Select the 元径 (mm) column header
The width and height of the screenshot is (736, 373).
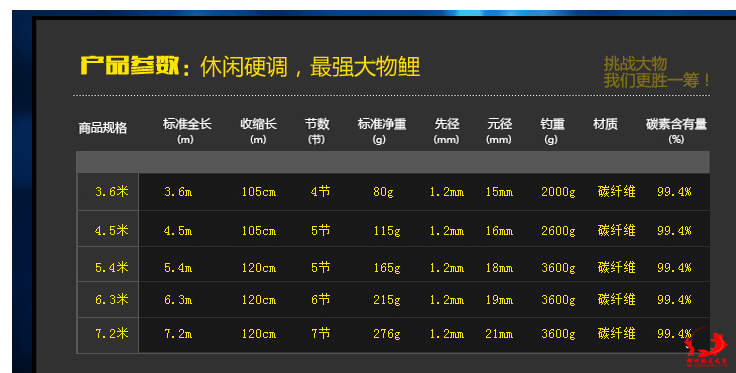[x=499, y=131]
